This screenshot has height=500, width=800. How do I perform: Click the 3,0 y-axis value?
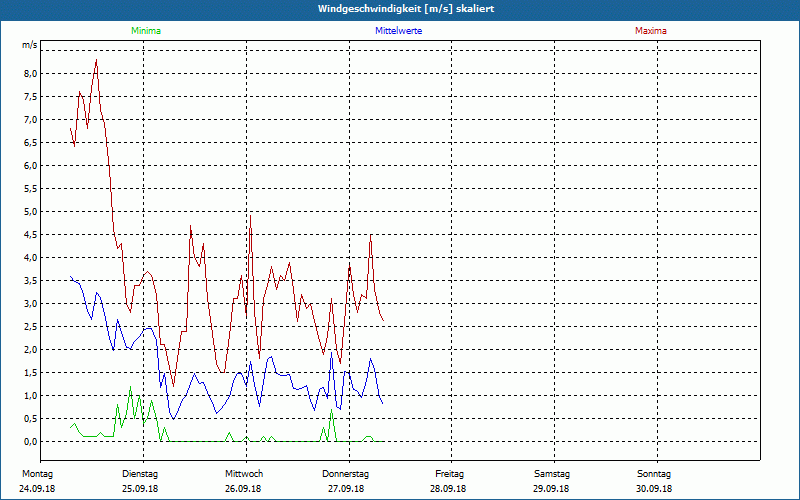pyautogui.click(x=31, y=304)
